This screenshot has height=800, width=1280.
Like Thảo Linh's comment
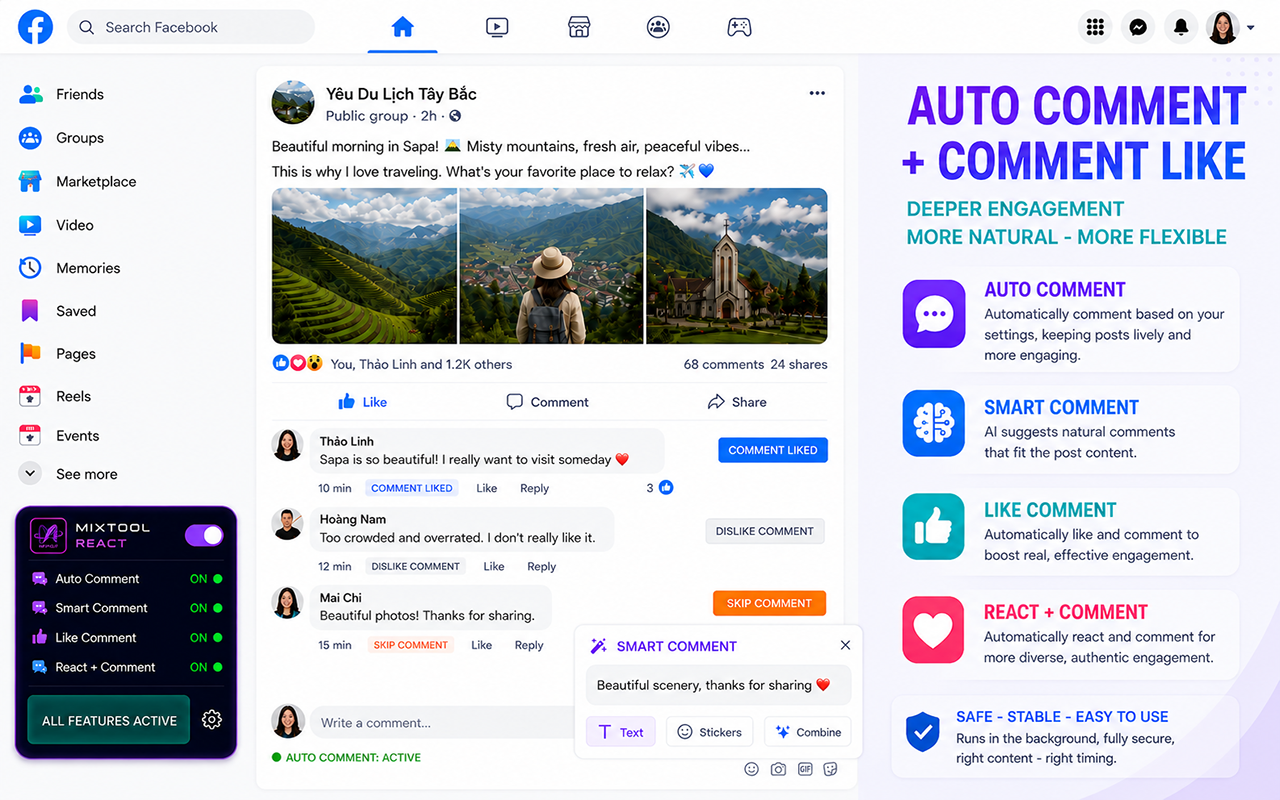pos(487,488)
